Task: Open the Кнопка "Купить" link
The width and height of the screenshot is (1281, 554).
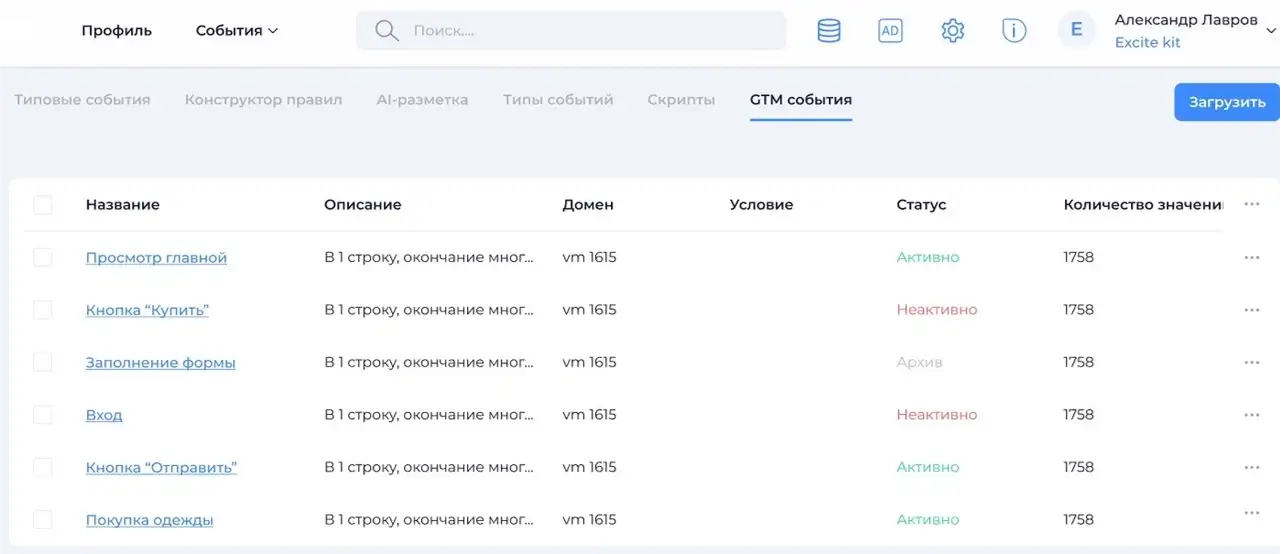Action: (147, 310)
